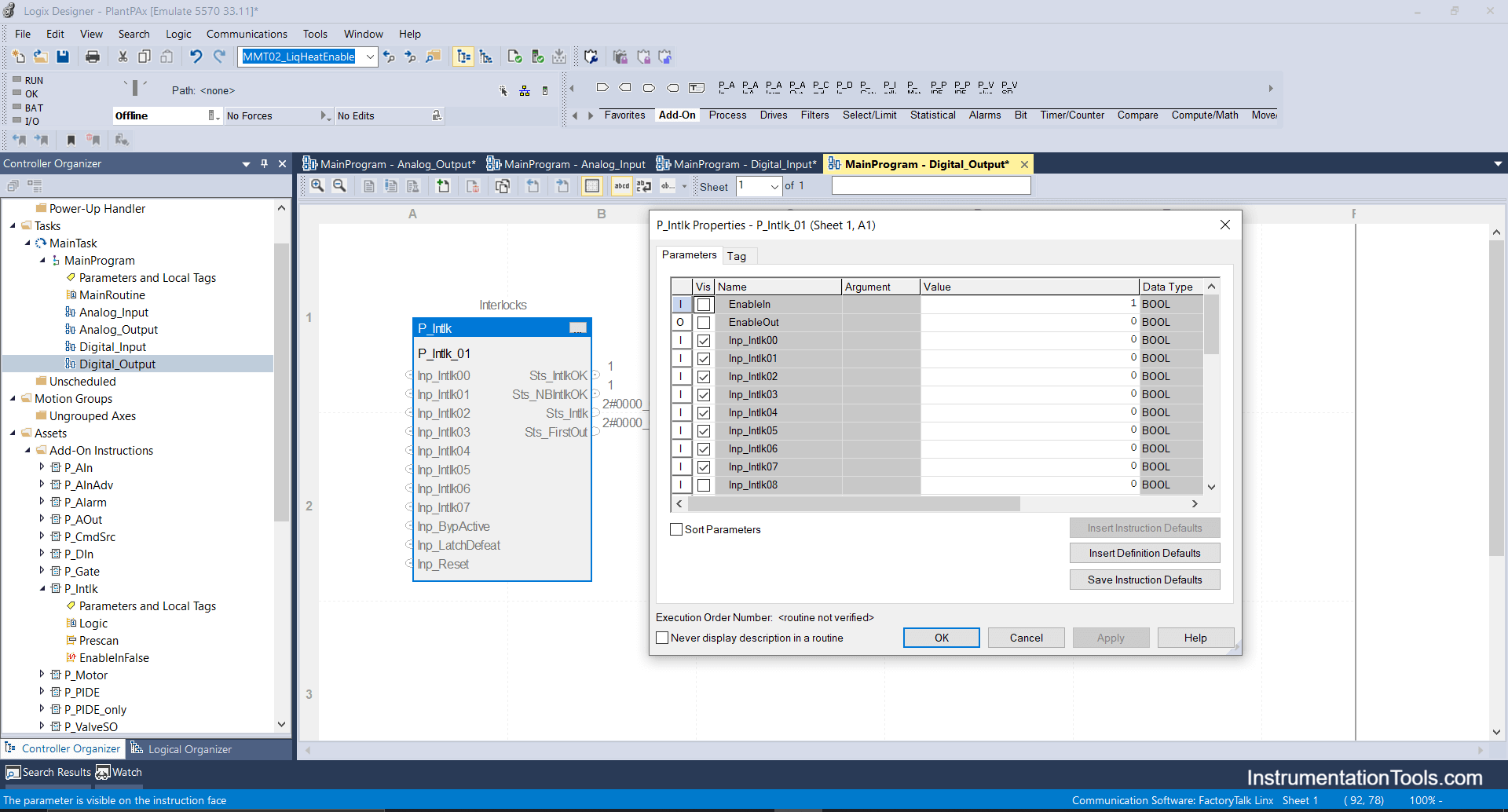Click the Zoom Out magnifier icon
The image size is (1508, 812).
coord(339,186)
